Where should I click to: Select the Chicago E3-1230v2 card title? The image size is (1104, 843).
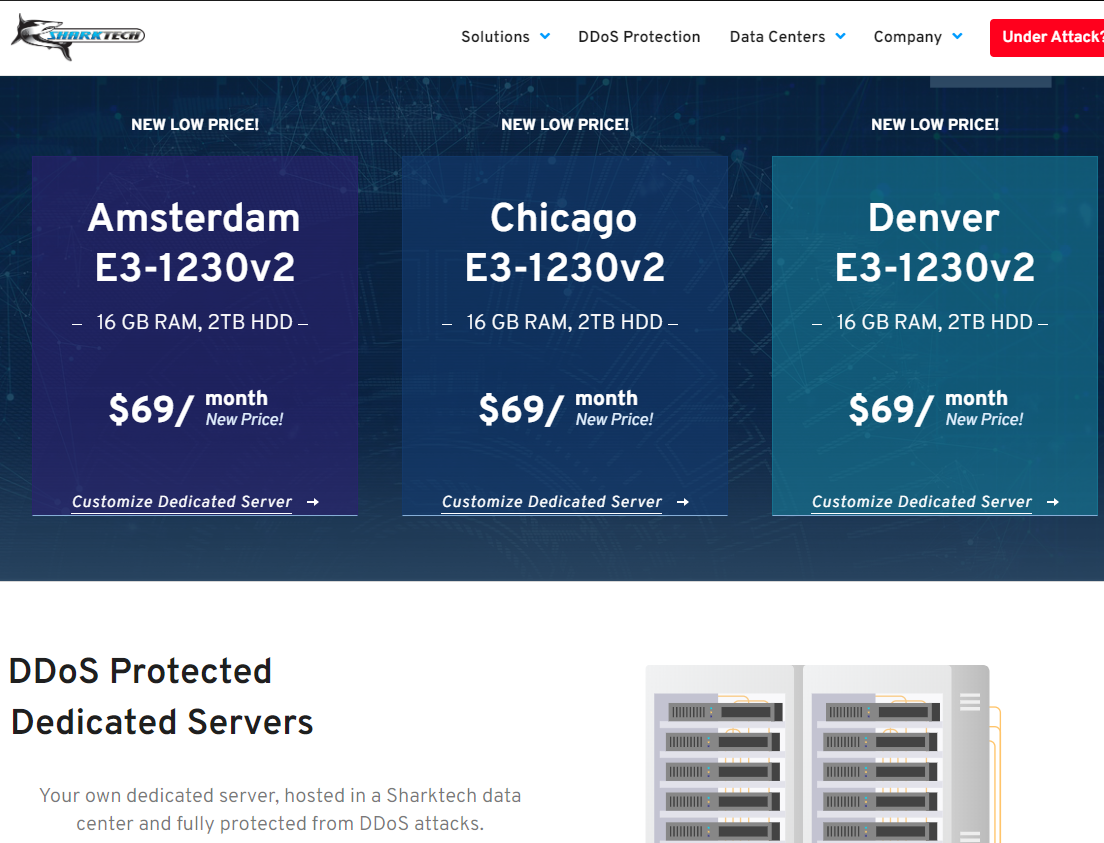click(565, 243)
